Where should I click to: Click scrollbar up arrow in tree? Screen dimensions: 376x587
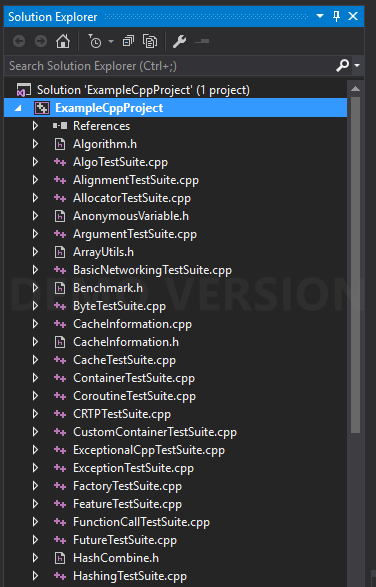click(355, 89)
